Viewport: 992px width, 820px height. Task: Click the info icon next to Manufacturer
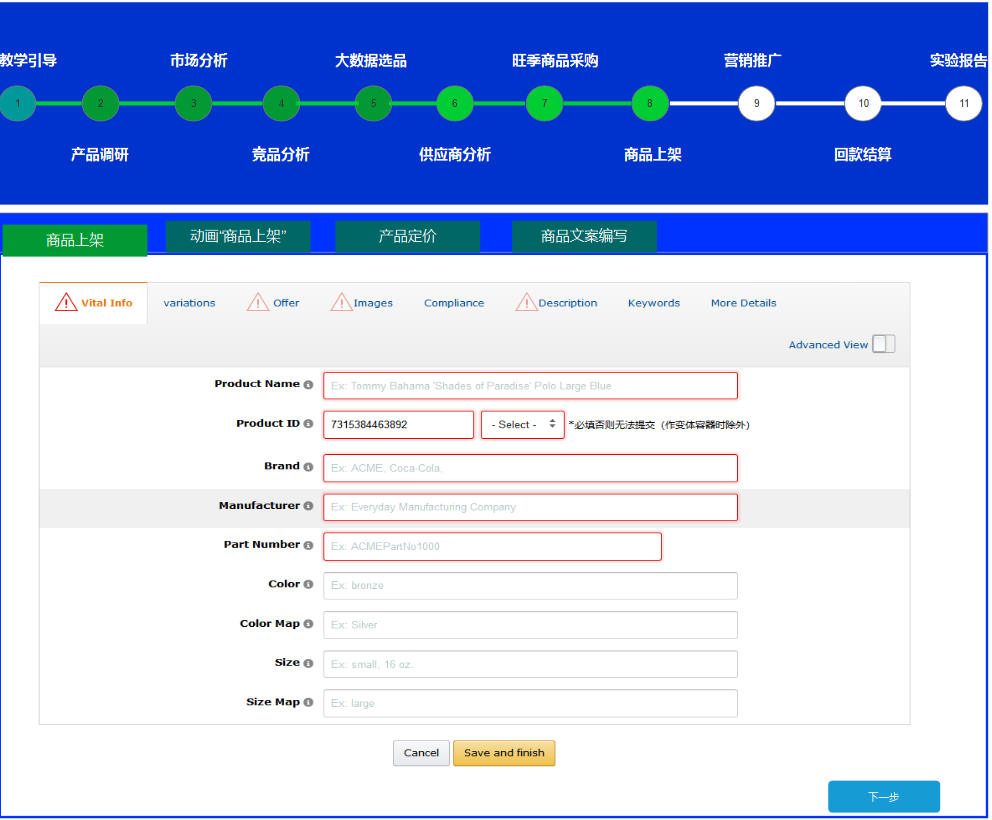308,507
